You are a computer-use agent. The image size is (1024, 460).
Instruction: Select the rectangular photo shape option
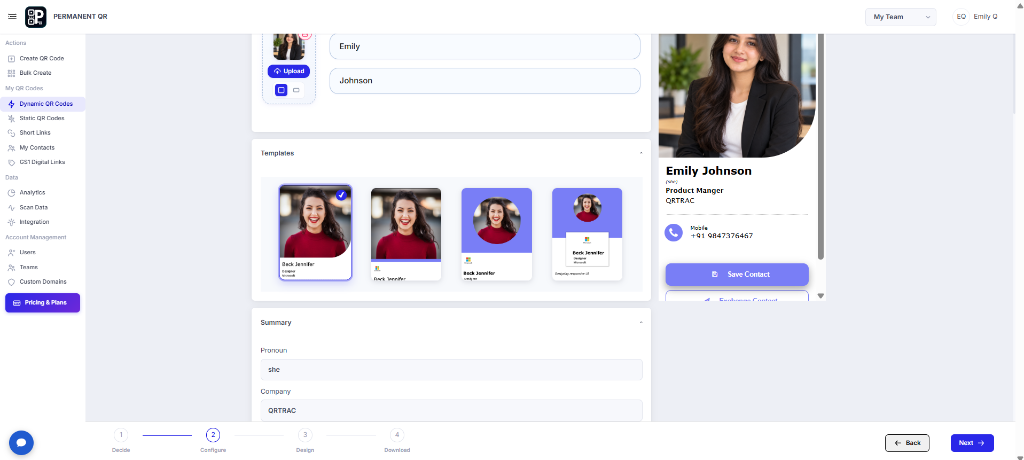296,90
